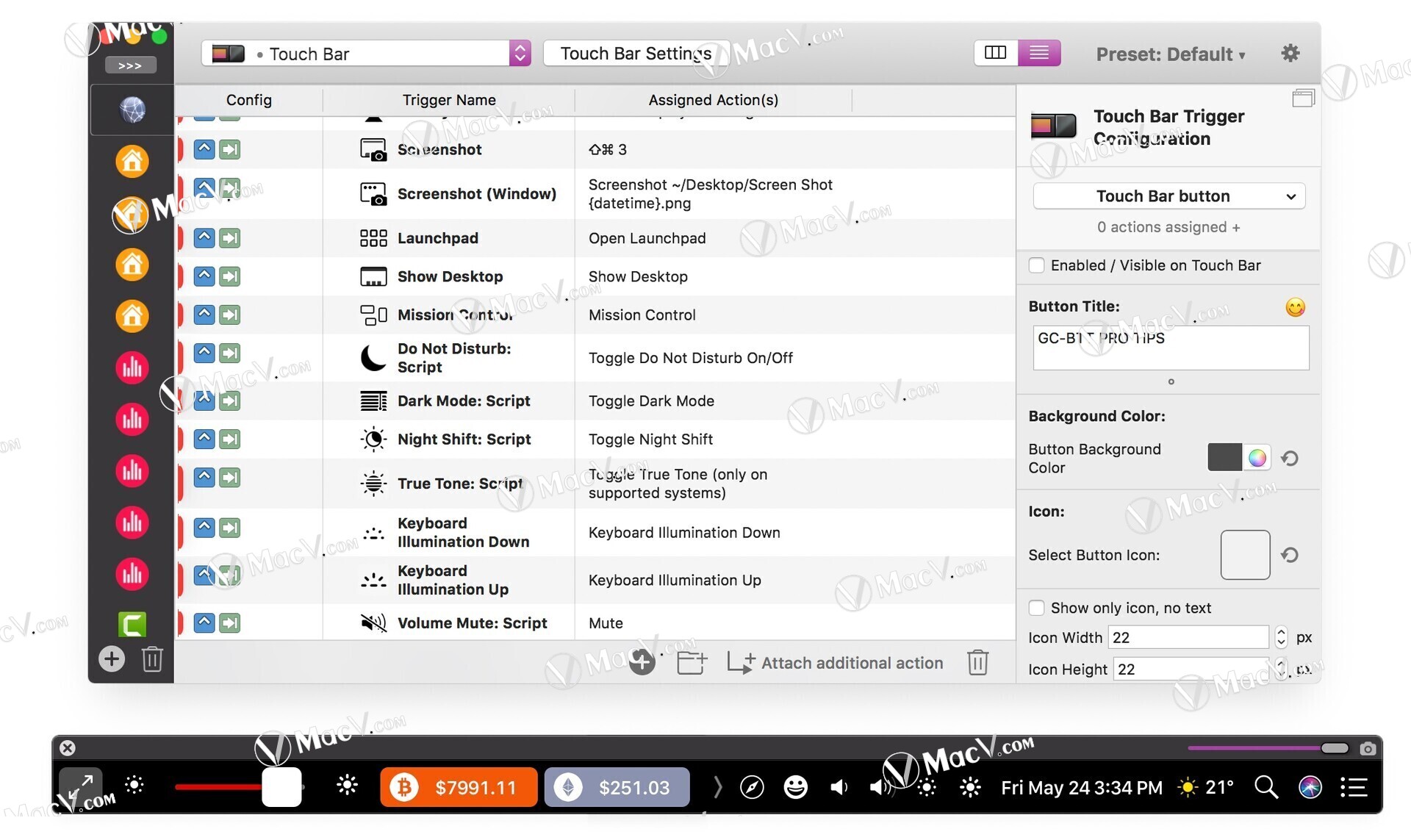1411x840 pixels.
Task: Switch to the purple list view toggle
Action: (1038, 53)
